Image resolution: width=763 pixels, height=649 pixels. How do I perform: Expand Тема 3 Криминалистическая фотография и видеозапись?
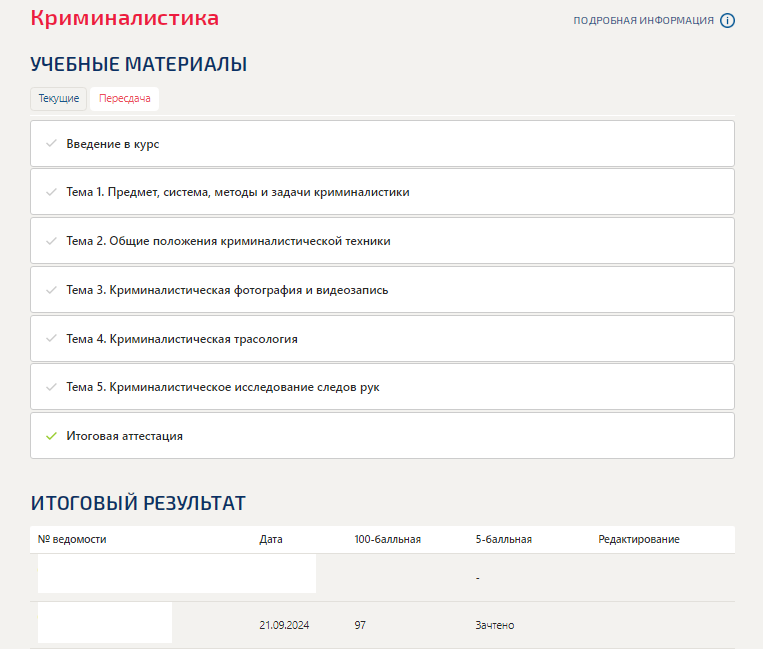(227, 290)
